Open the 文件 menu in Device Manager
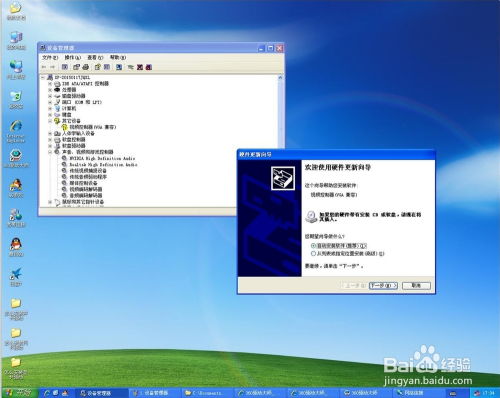500x398 pixels. (50, 57)
